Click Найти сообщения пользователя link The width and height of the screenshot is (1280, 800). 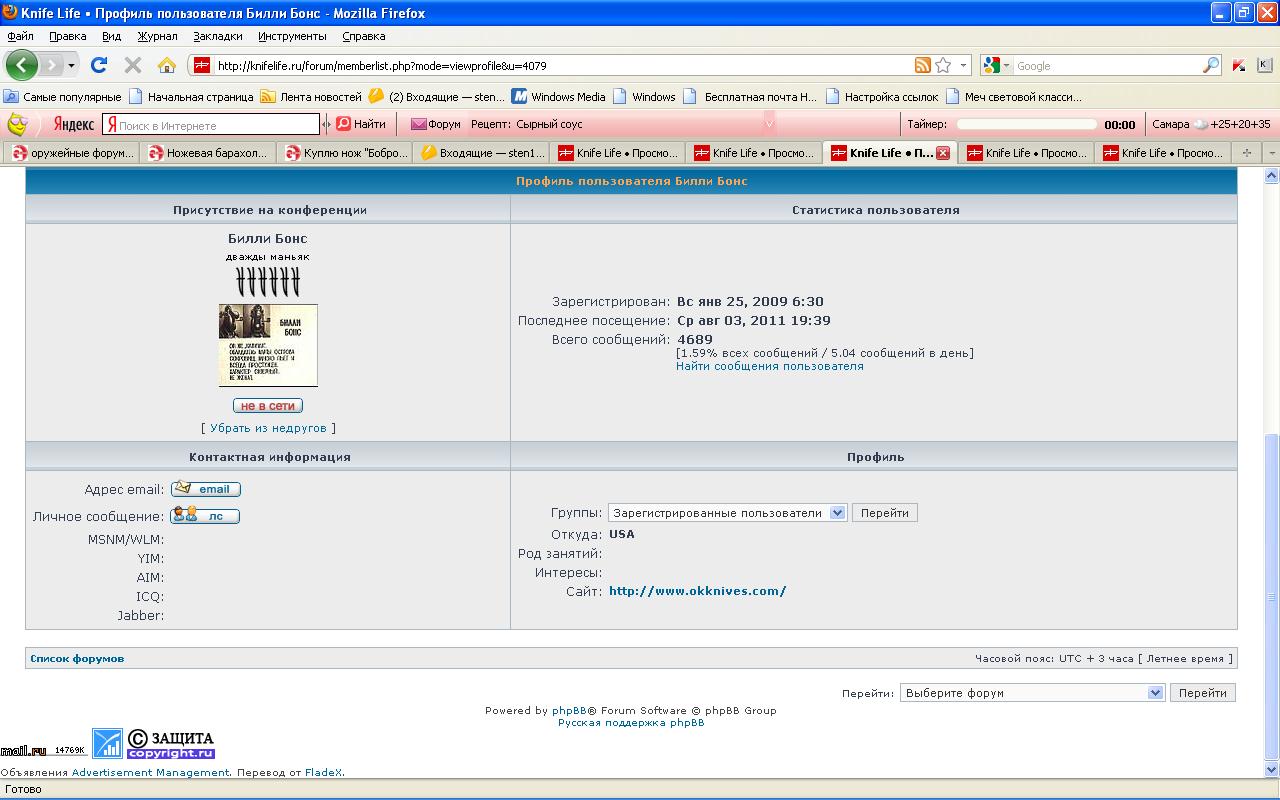pos(769,366)
